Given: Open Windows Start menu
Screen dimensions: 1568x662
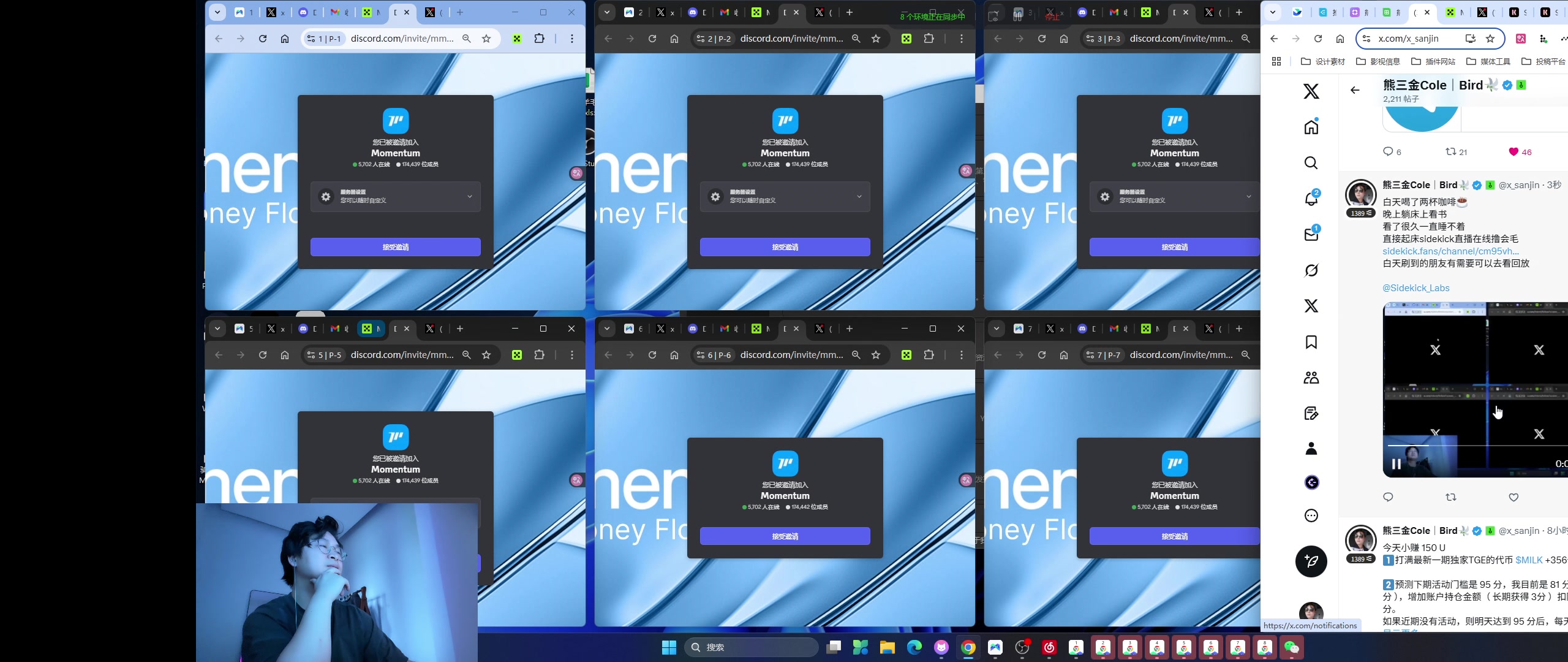Looking at the screenshot, I should [x=669, y=647].
